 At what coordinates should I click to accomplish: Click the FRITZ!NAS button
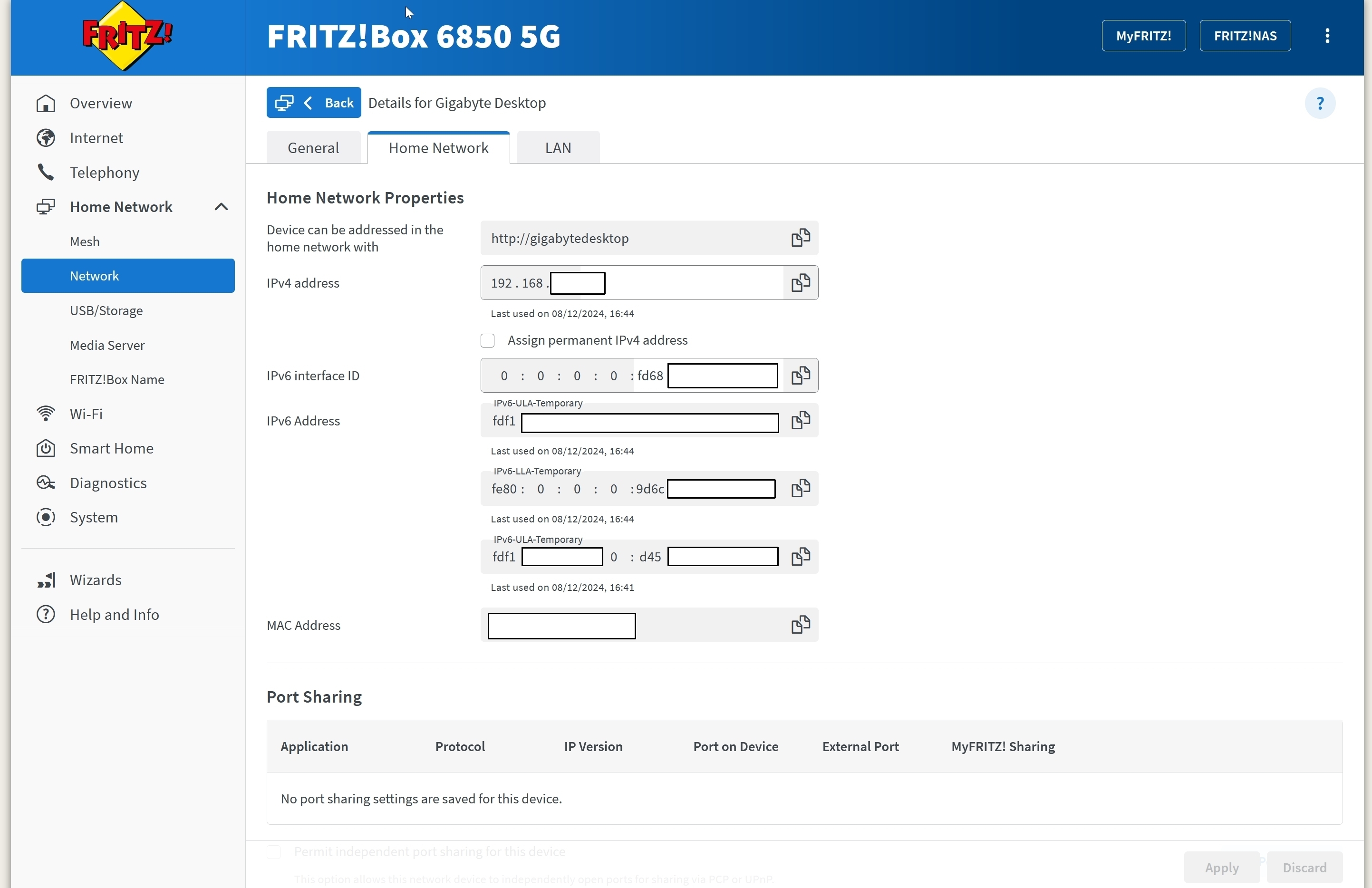1245,36
